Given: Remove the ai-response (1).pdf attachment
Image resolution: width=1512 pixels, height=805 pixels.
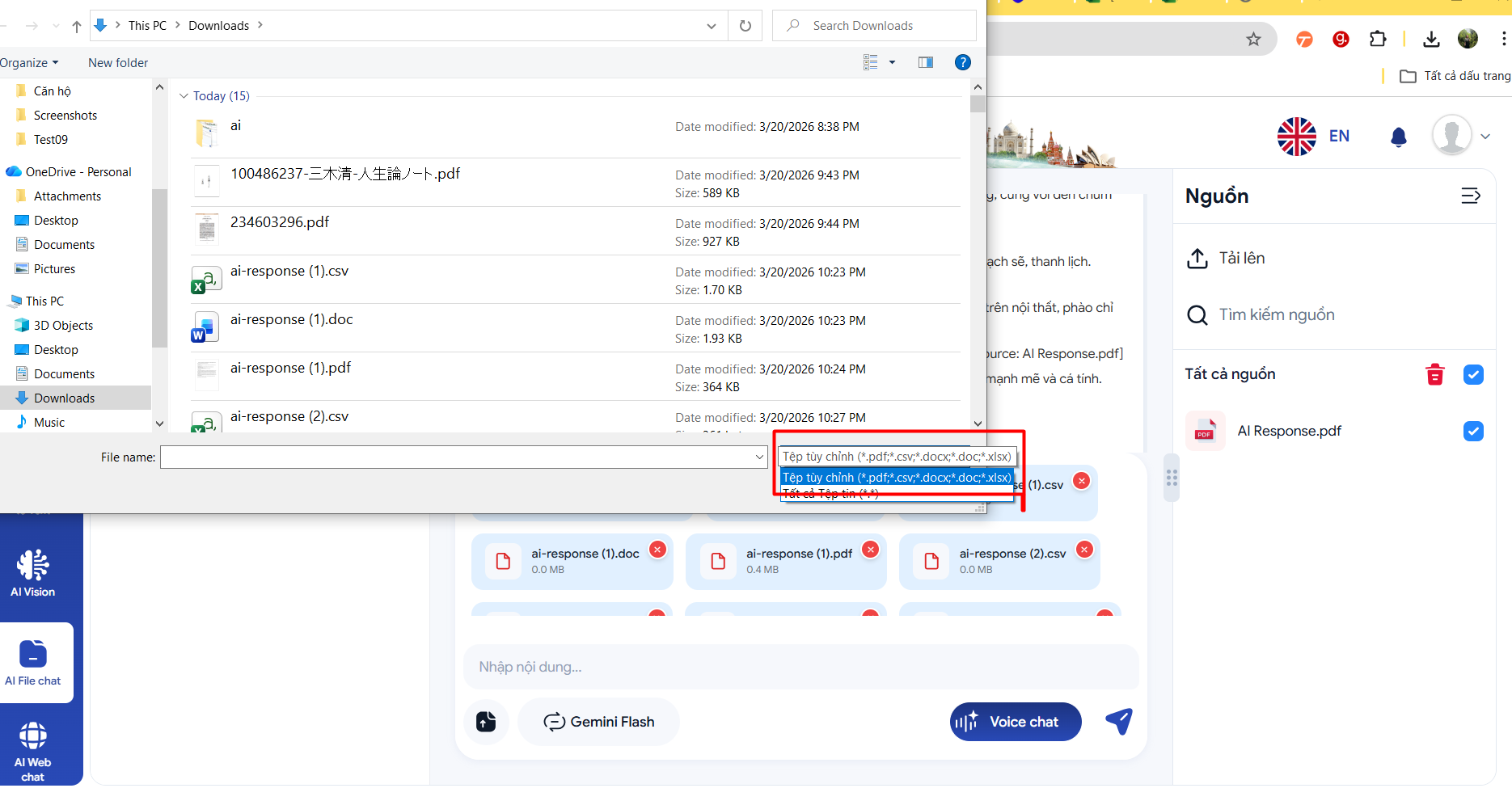Looking at the screenshot, I should 870,550.
